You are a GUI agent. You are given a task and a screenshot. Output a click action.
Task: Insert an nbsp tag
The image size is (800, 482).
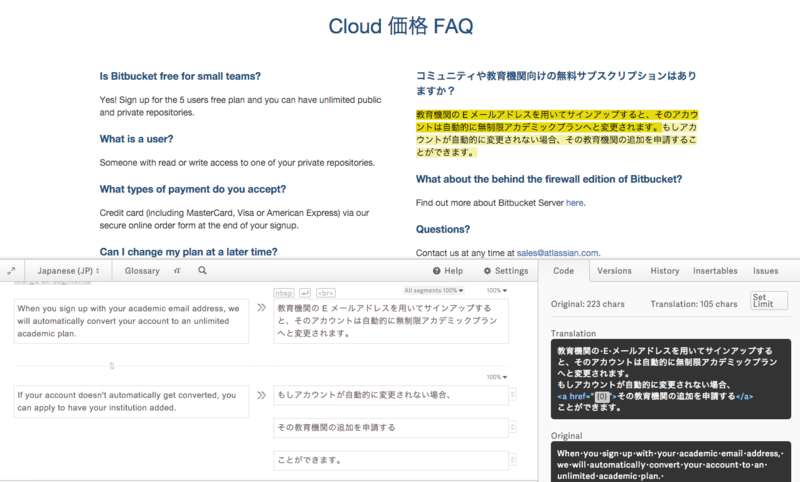(x=284, y=293)
